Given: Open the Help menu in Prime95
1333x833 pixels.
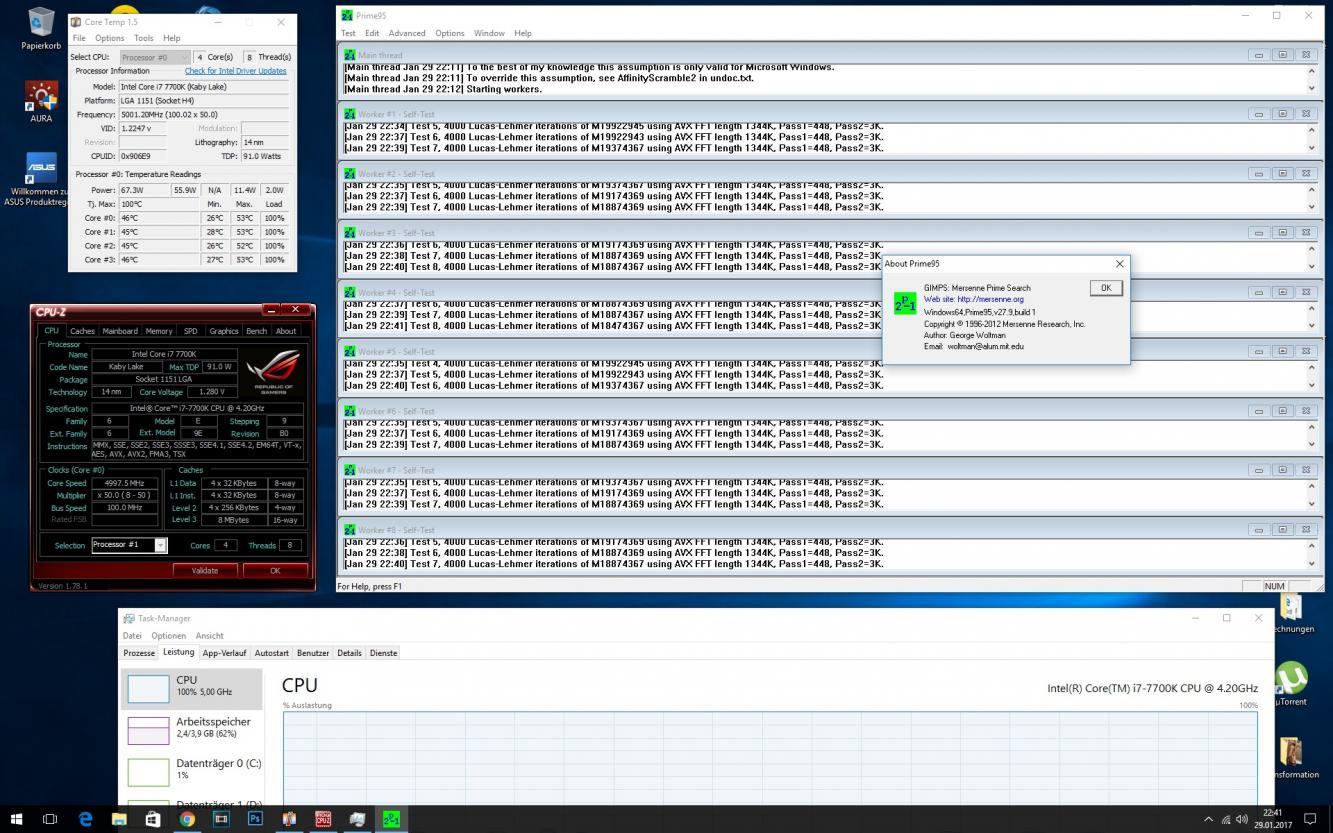Looking at the screenshot, I should [523, 33].
